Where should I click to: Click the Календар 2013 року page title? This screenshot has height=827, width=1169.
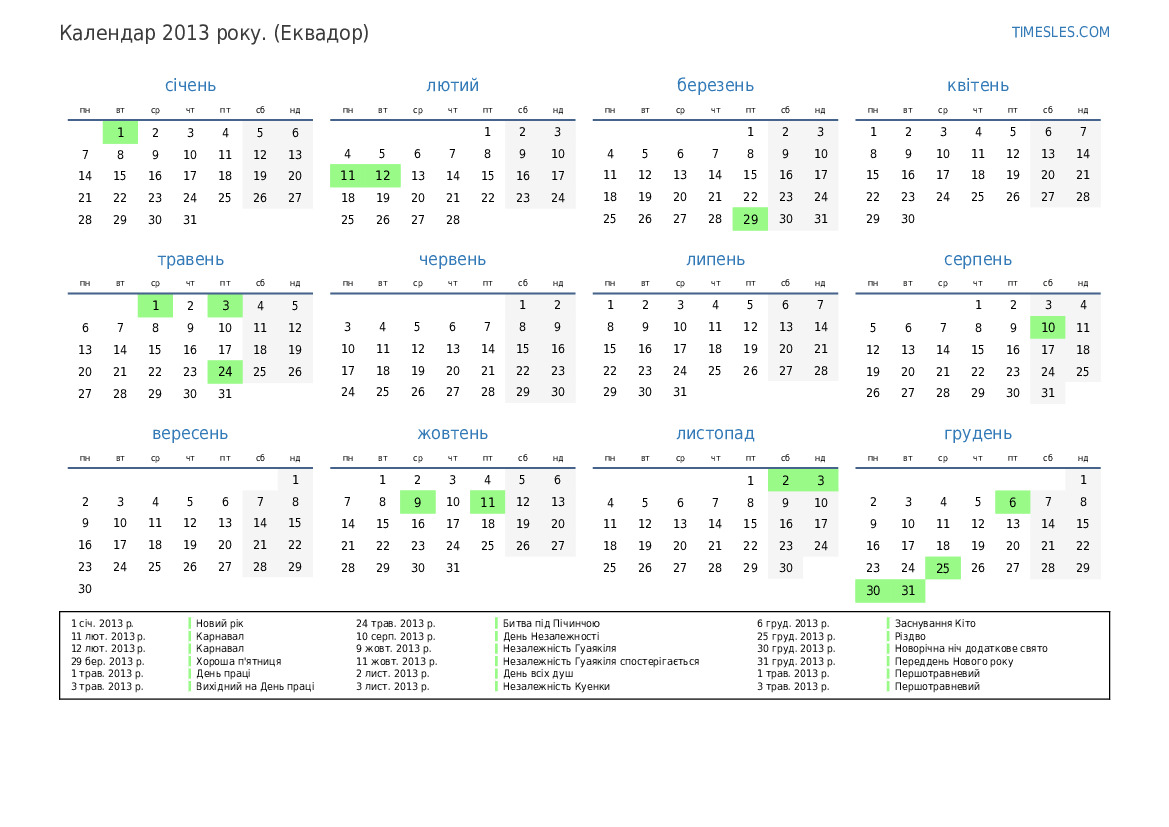click(x=214, y=33)
